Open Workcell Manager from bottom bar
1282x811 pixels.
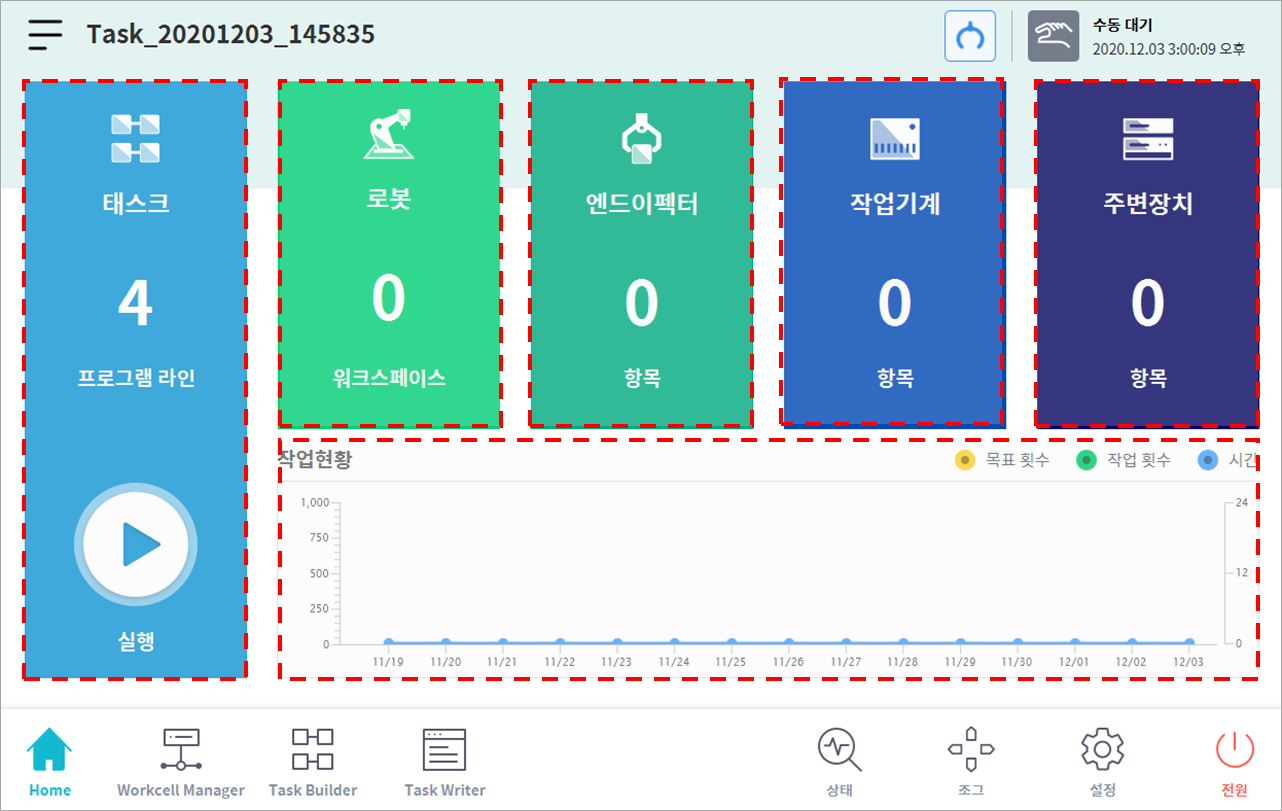(181, 762)
